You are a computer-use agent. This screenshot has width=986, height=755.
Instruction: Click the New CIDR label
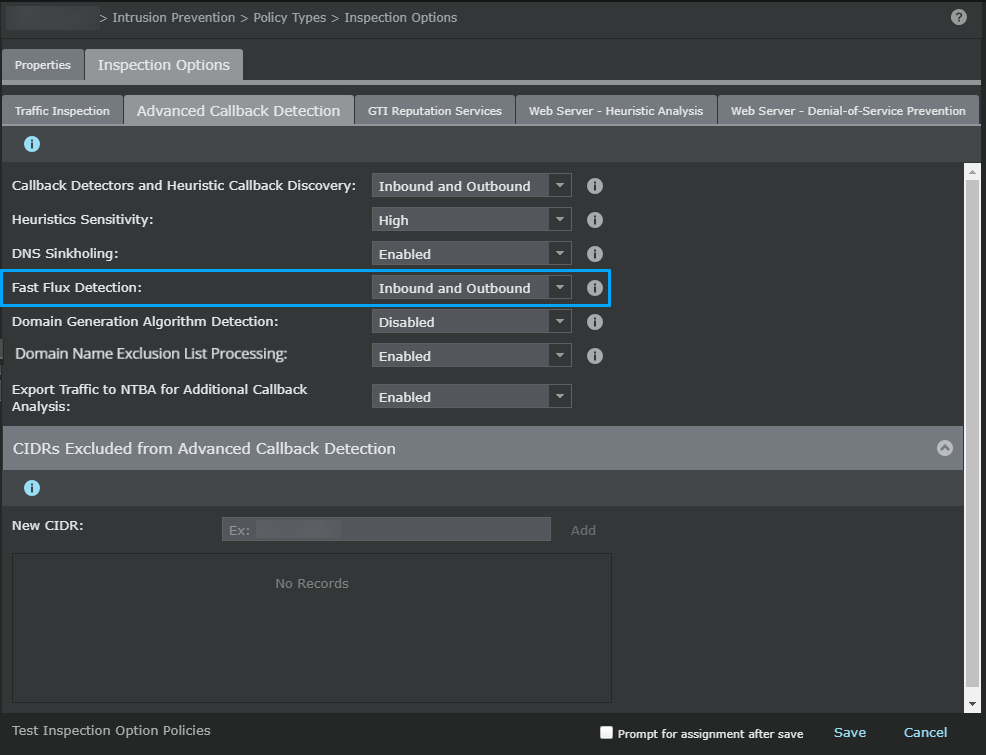tap(47, 526)
